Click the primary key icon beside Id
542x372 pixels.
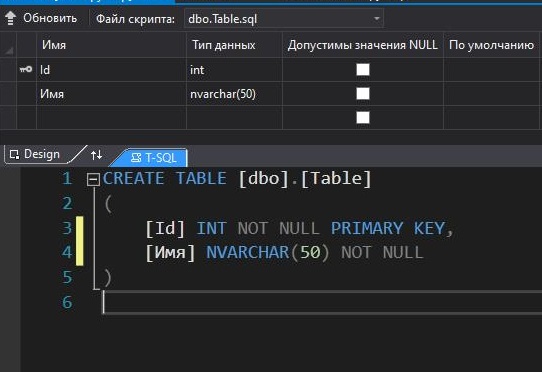[x=26, y=69]
